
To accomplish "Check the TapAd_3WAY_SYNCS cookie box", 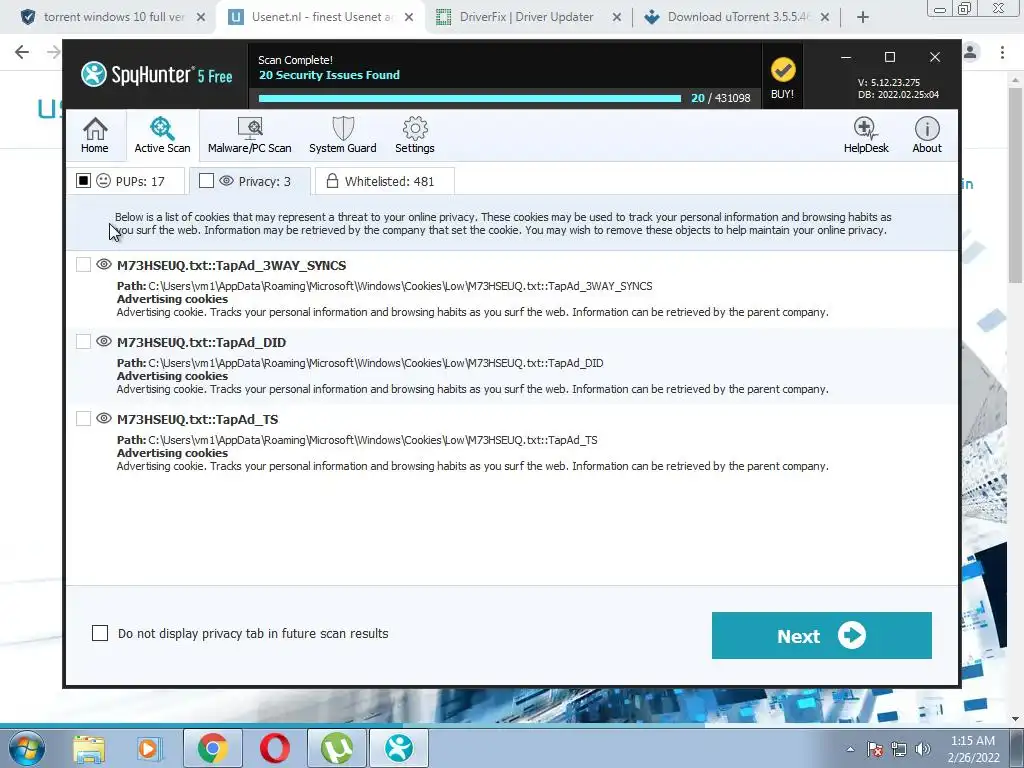I will pos(84,264).
